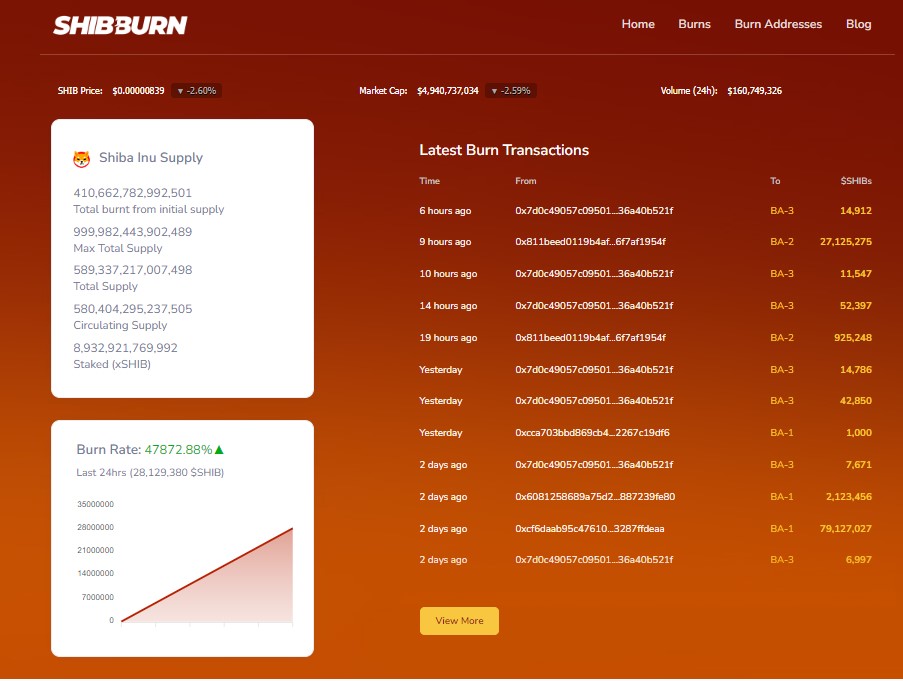Click the $SHIBs column header
This screenshot has height=681, width=903.
pyautogui.click(x=856, y=181)
